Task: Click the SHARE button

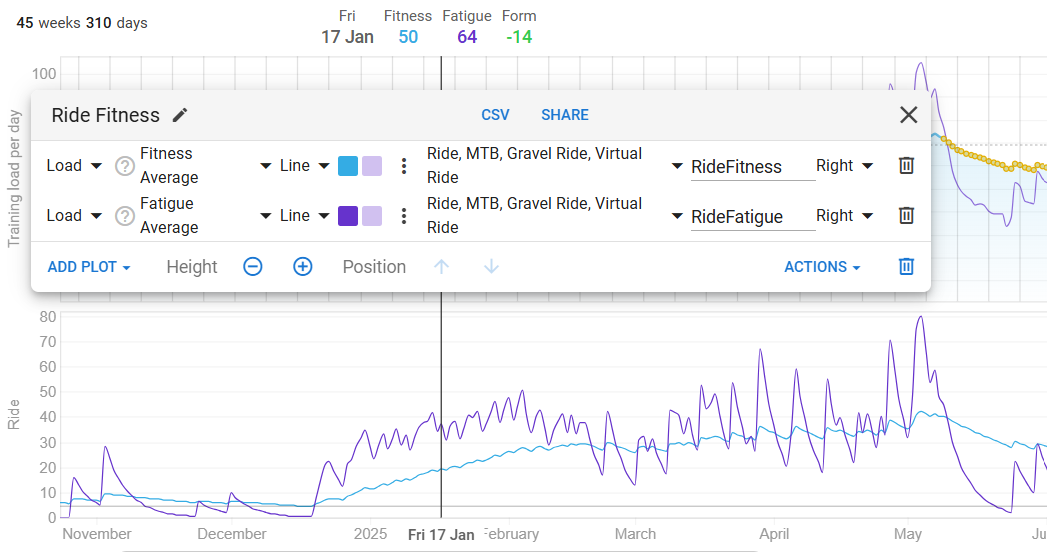Action: [565, 115]
